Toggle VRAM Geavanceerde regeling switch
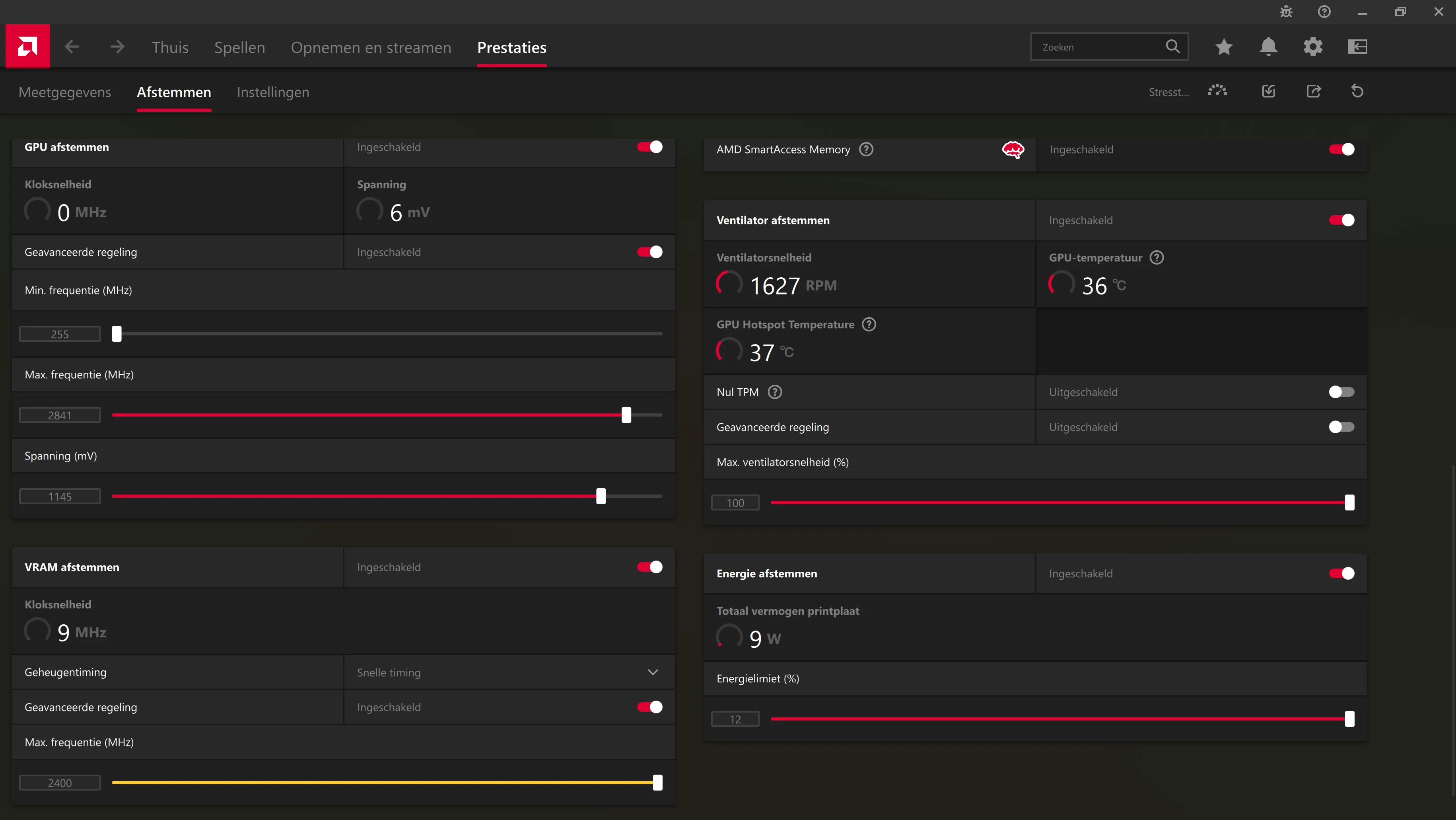This screenshot has height=820, width=1456. click(x=650, y=707)
